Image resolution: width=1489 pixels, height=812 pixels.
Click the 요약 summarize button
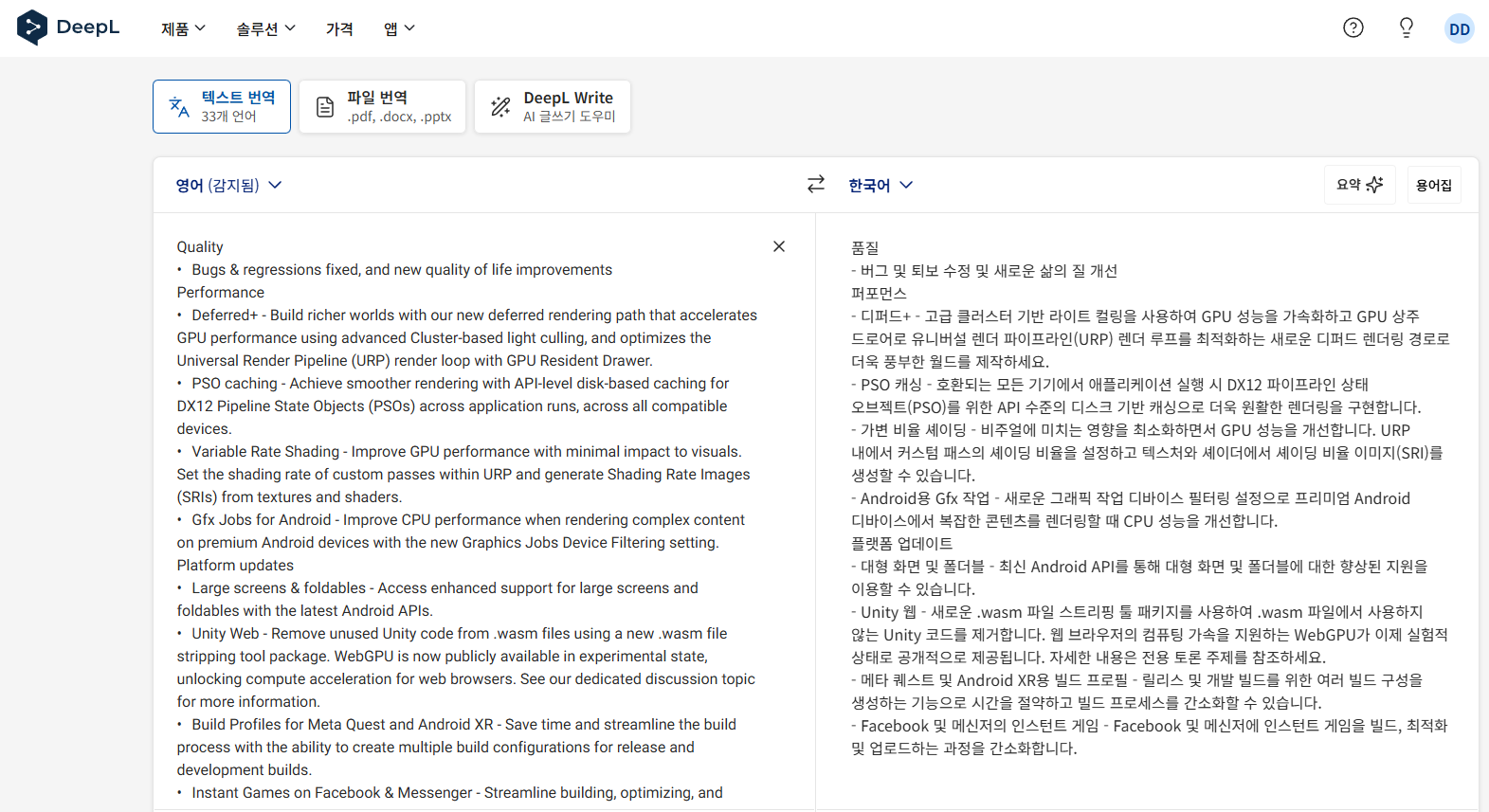[x=1359, y=185]
